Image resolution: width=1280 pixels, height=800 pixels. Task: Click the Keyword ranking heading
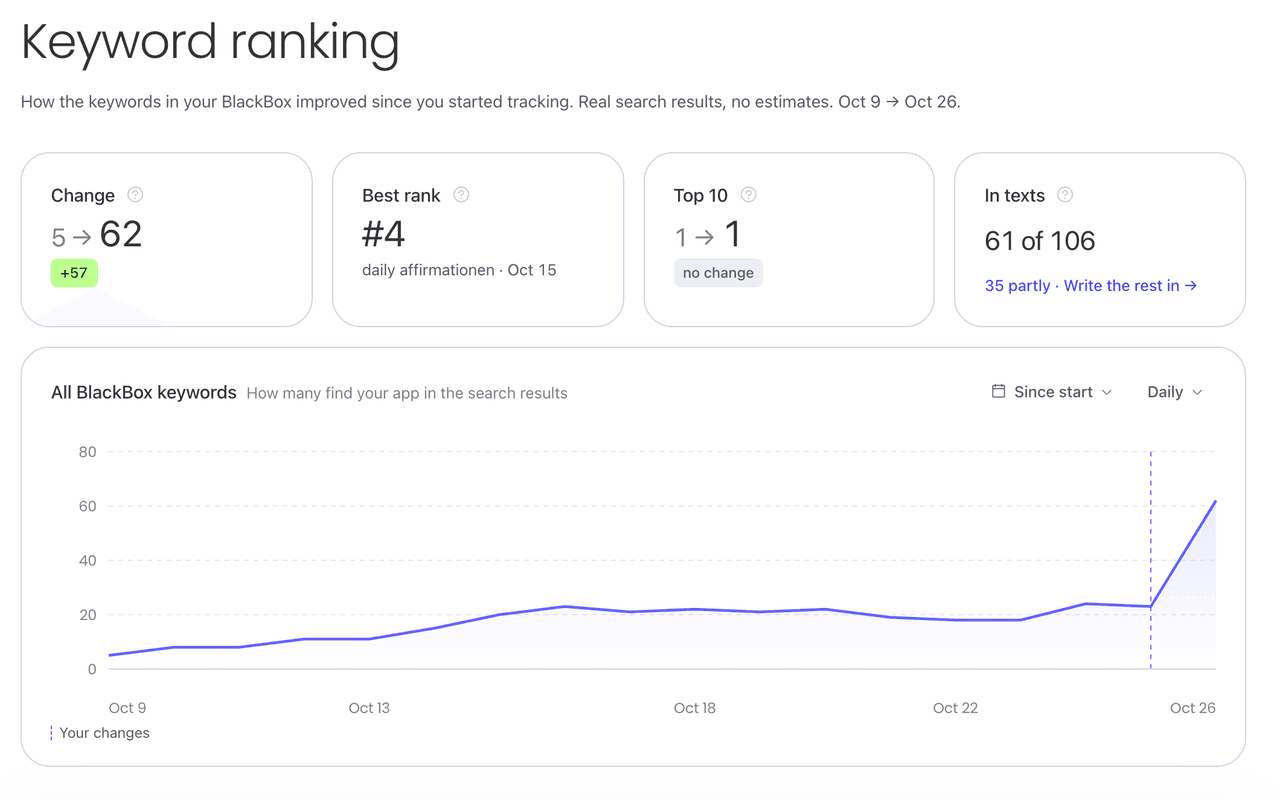click(211, 43)
